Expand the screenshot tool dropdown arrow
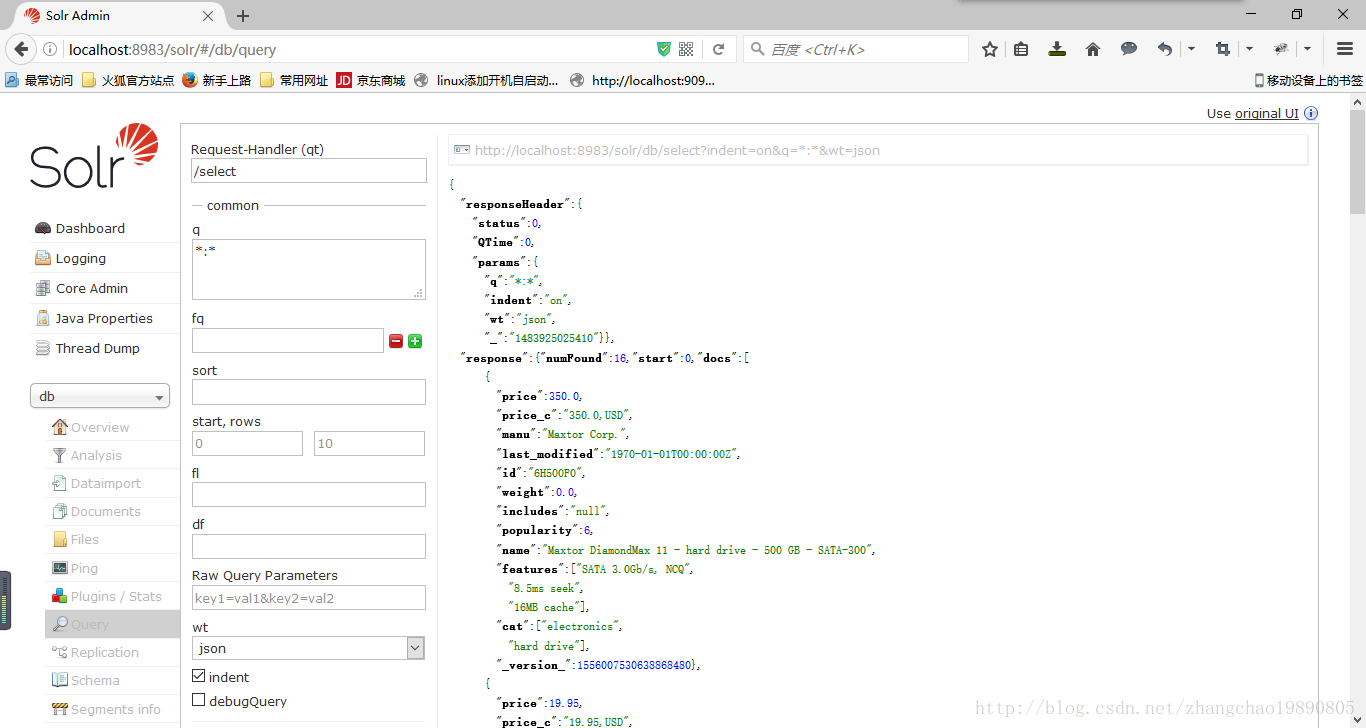The height and width of the screenshot is (728, 1366). 1249,49
